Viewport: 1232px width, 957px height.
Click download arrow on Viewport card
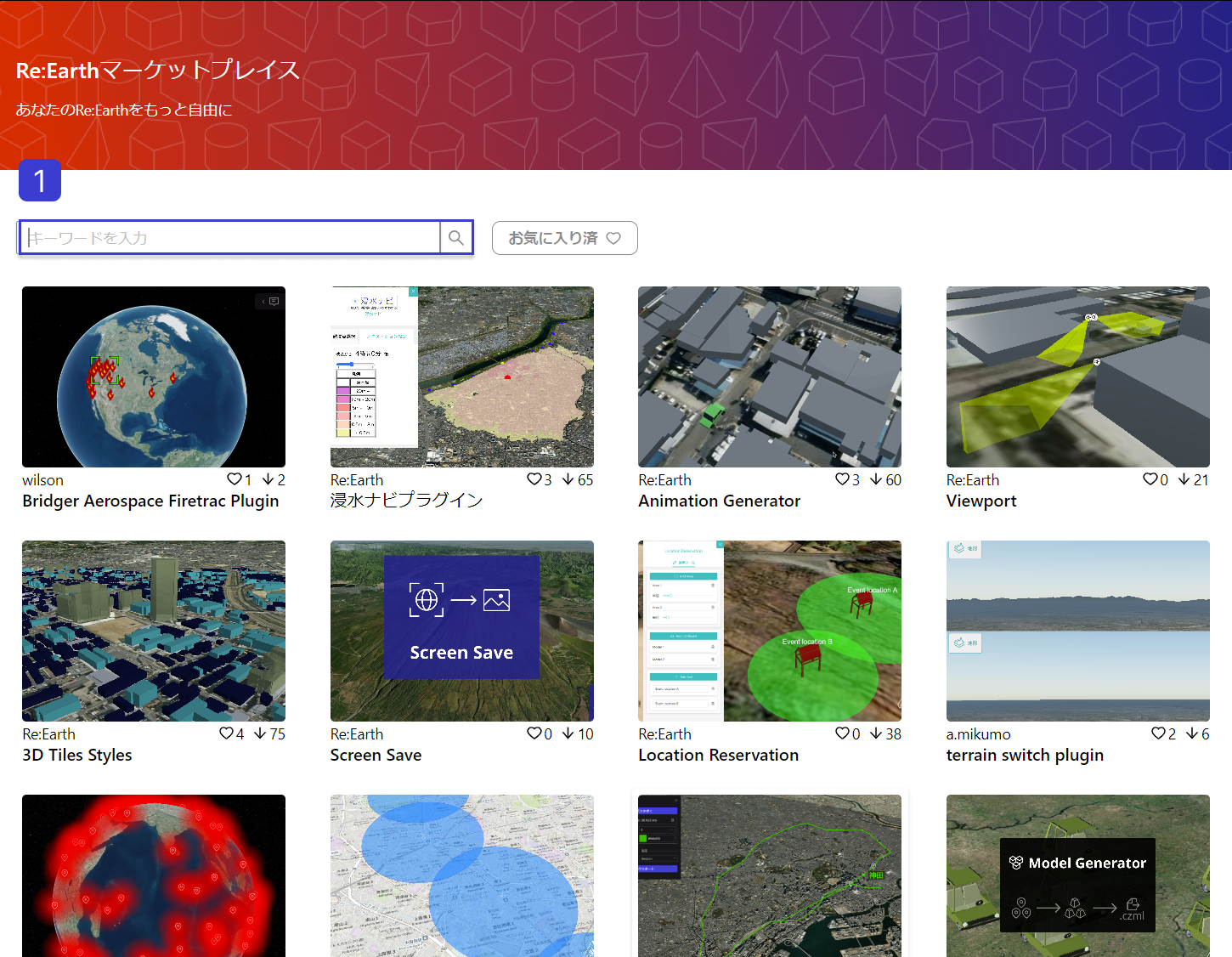(1184, 479)
